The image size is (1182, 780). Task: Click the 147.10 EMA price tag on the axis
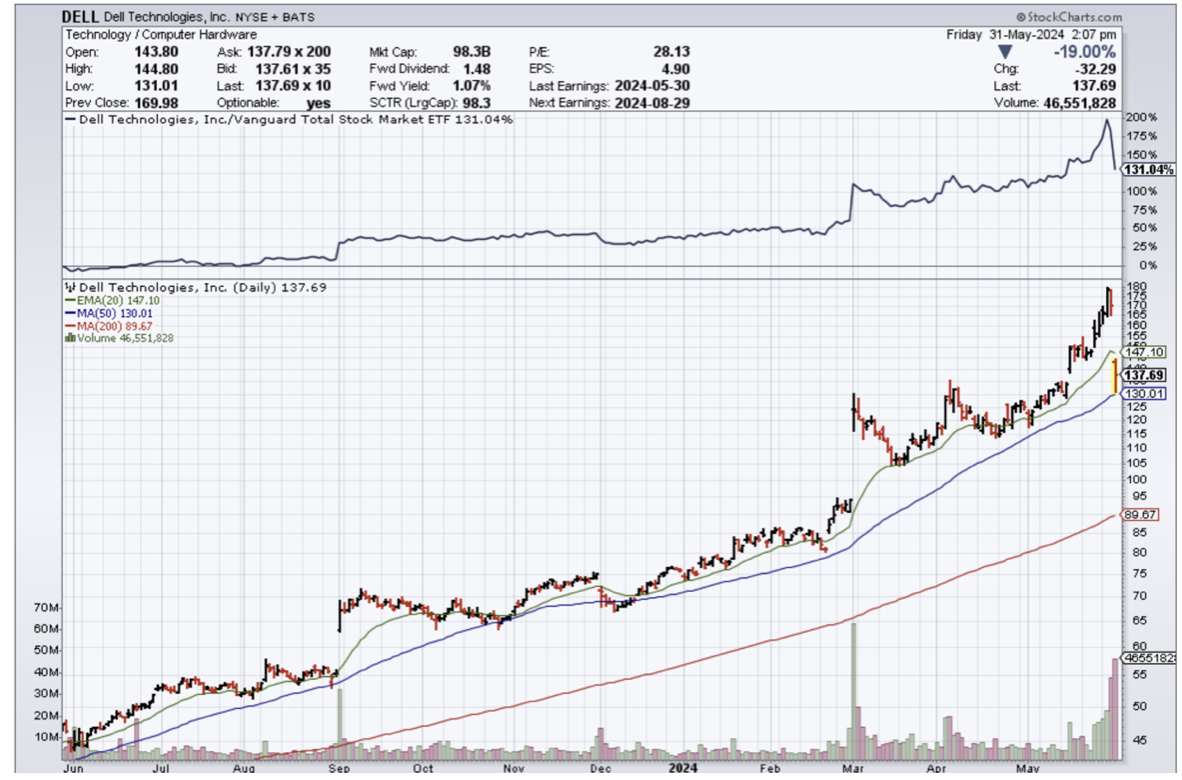[x=1142, y=353]
